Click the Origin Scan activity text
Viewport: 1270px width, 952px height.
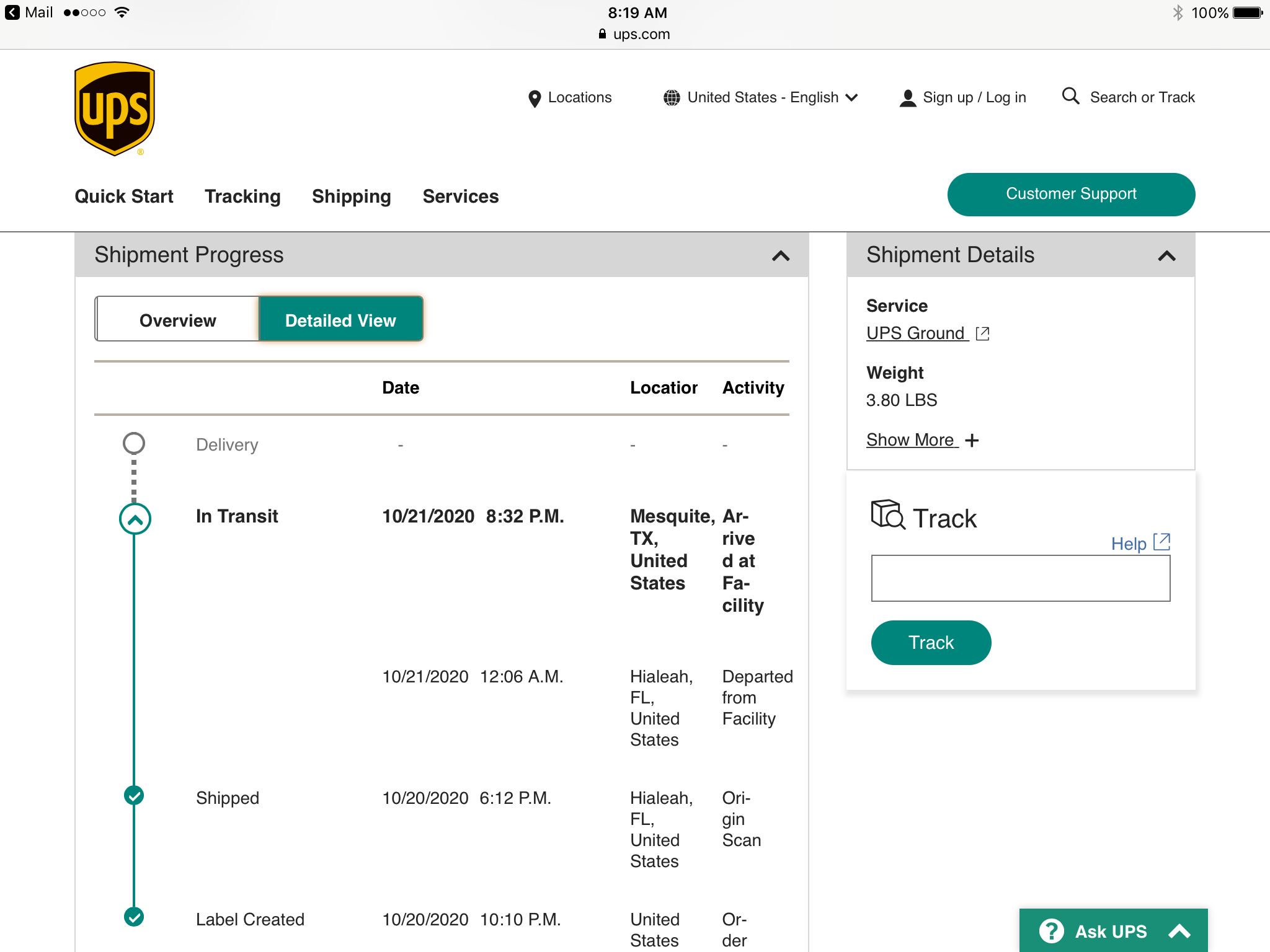[x=741, y=819]
